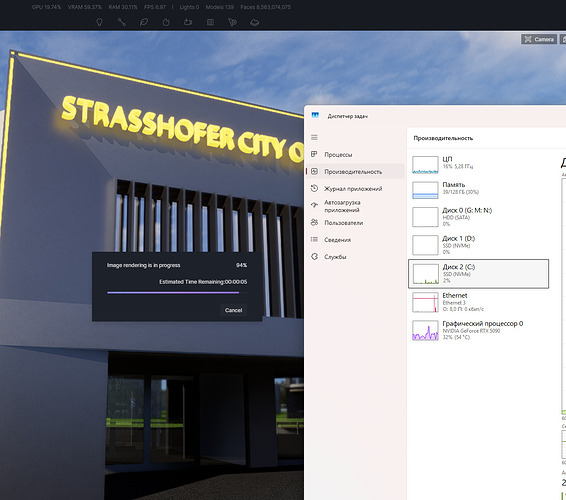
Task: Open the terrain tool icon
Action: pyautogui.click(x=254, y=22)
